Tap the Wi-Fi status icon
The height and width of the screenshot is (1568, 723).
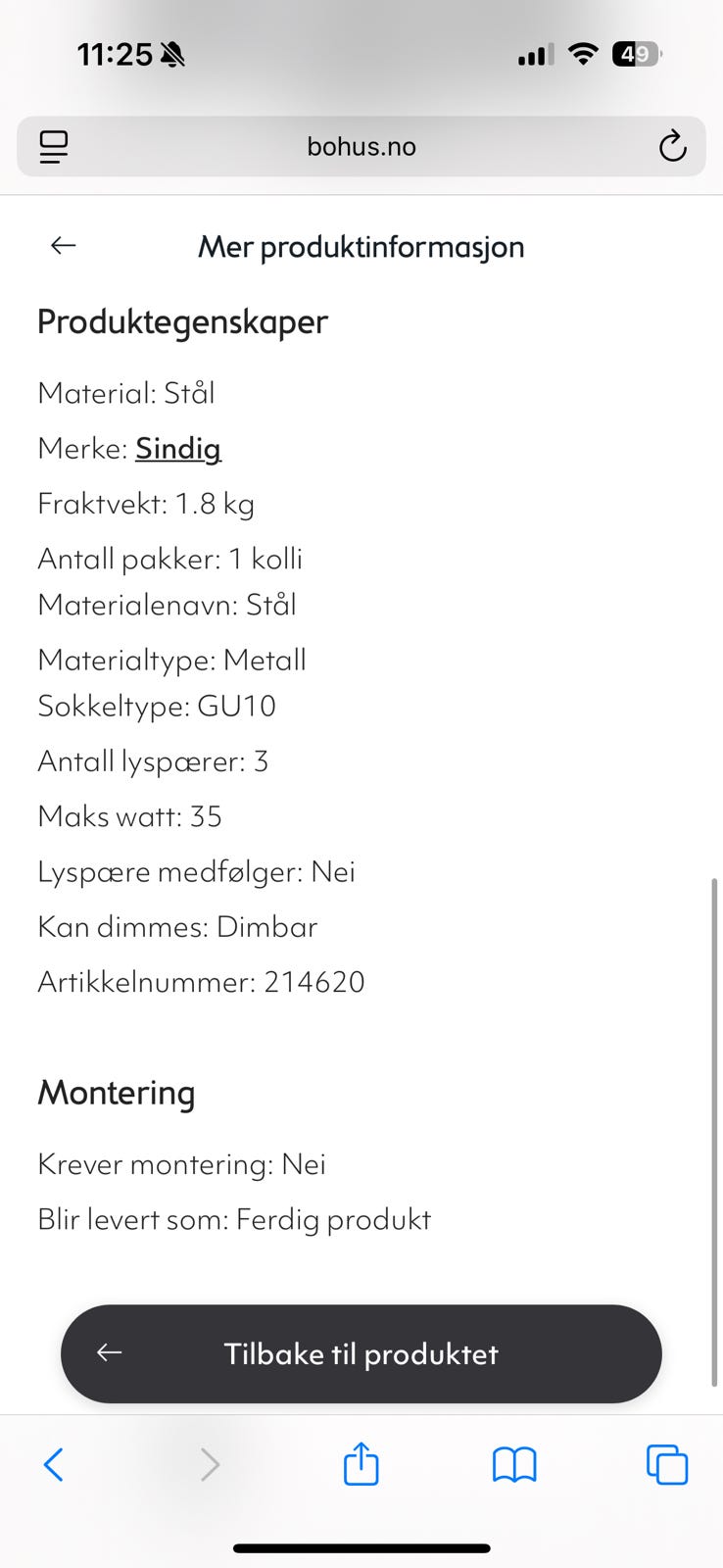click(584, 55)
